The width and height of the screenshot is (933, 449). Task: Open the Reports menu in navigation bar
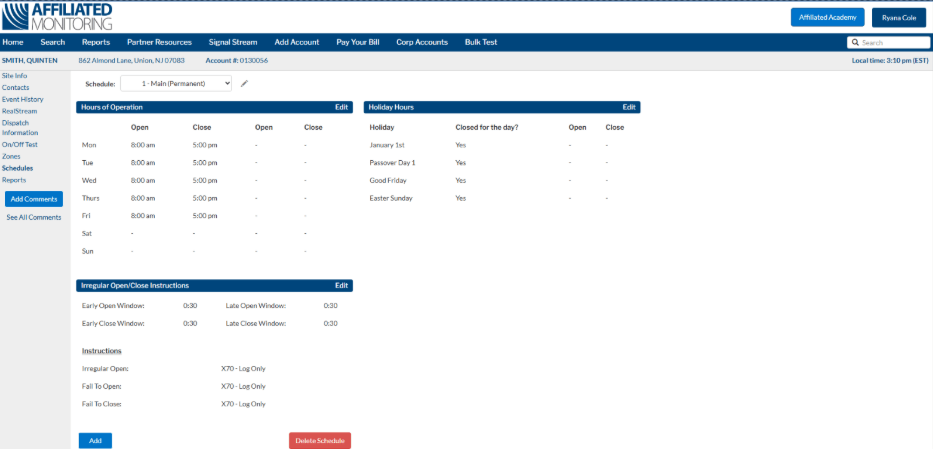[x=96, y=43]
